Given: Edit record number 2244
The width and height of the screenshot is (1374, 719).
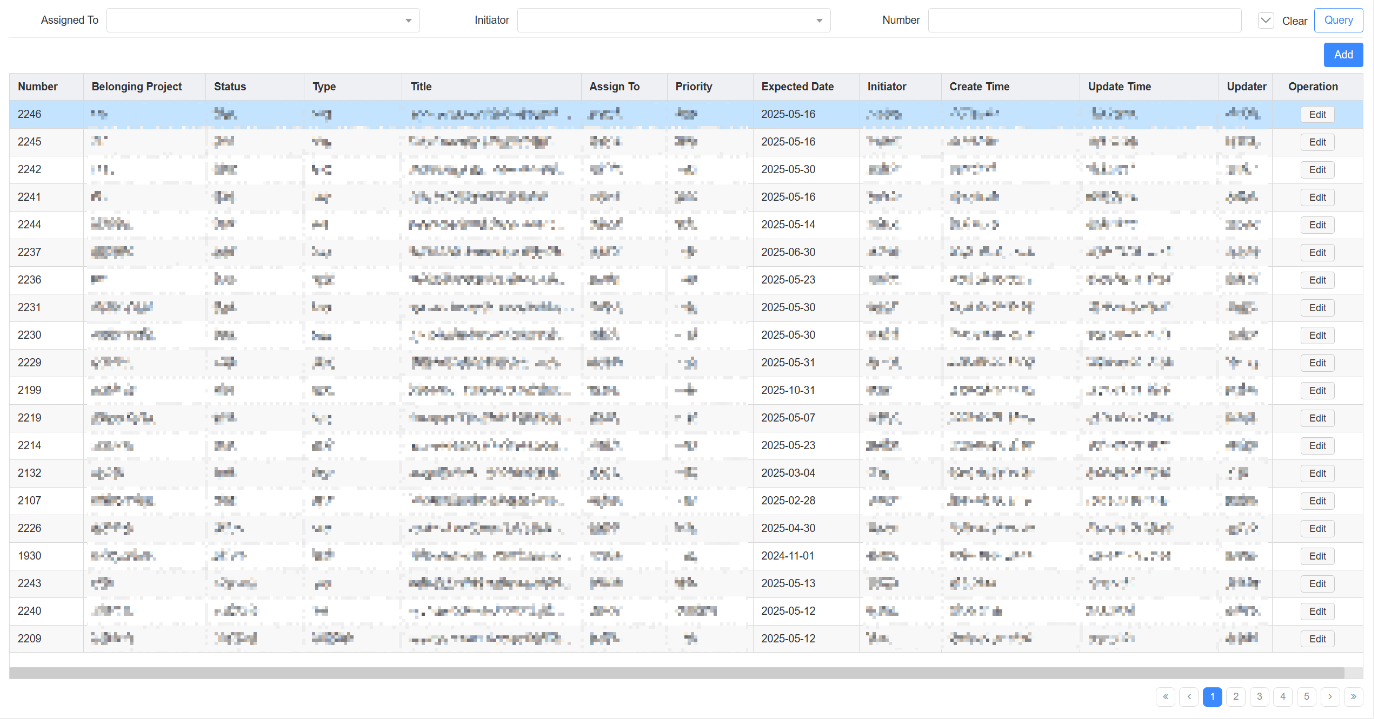Looking at the screenshot, I should point(1317,225).
